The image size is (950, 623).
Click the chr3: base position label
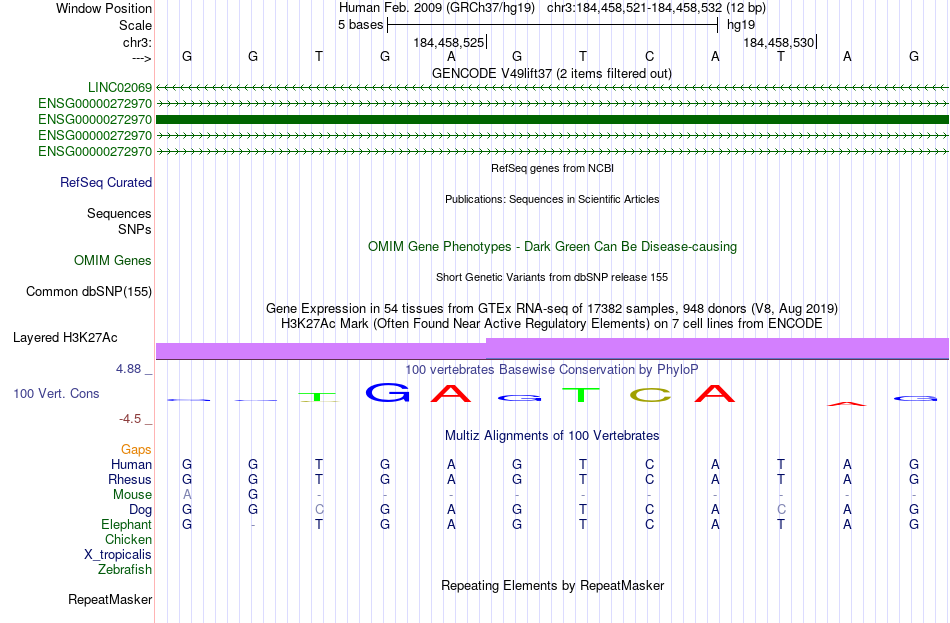pyautogui.click(x=138, y=42)
